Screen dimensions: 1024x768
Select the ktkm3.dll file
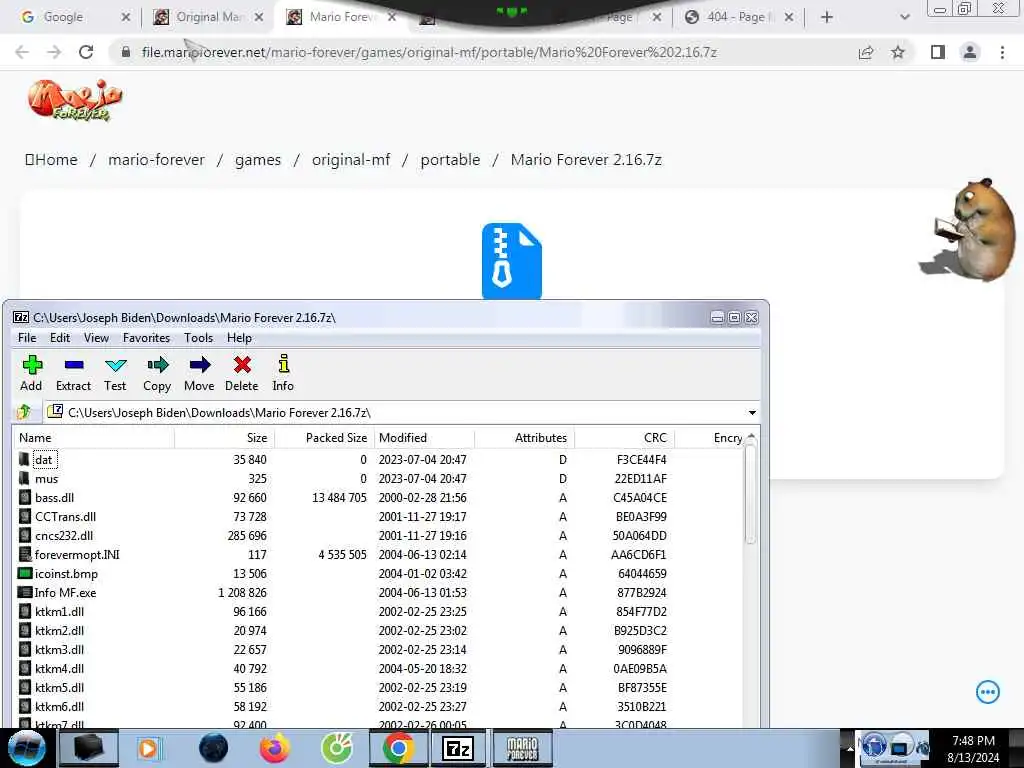coord(377,649)
